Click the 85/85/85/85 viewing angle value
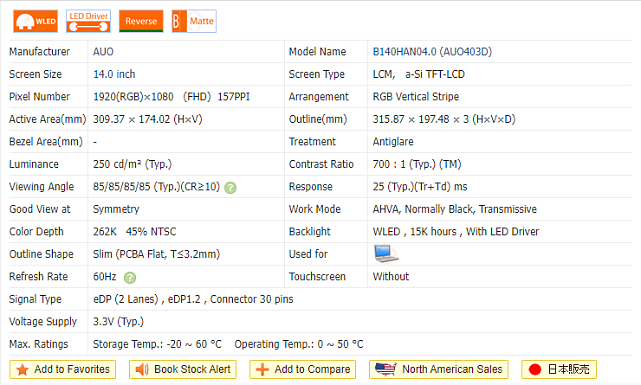 157,187
